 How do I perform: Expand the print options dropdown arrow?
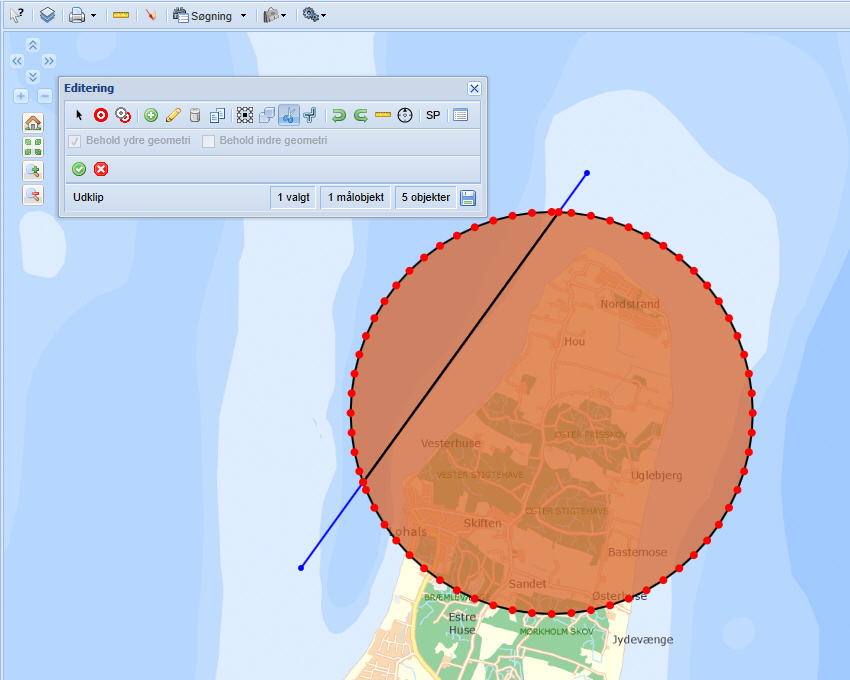pos(93,16)
